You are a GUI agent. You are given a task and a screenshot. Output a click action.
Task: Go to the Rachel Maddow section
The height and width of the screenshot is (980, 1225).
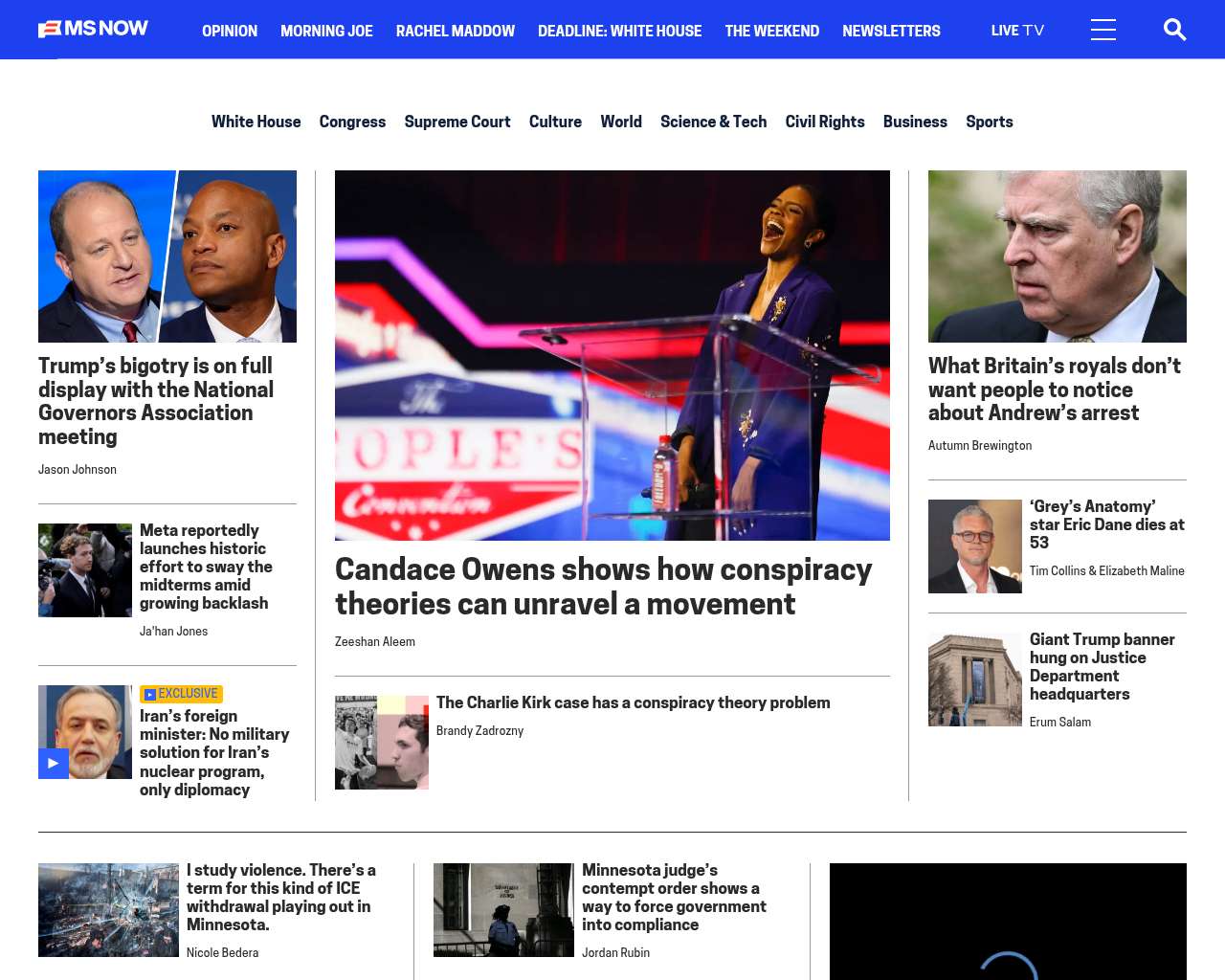point(456,31)
